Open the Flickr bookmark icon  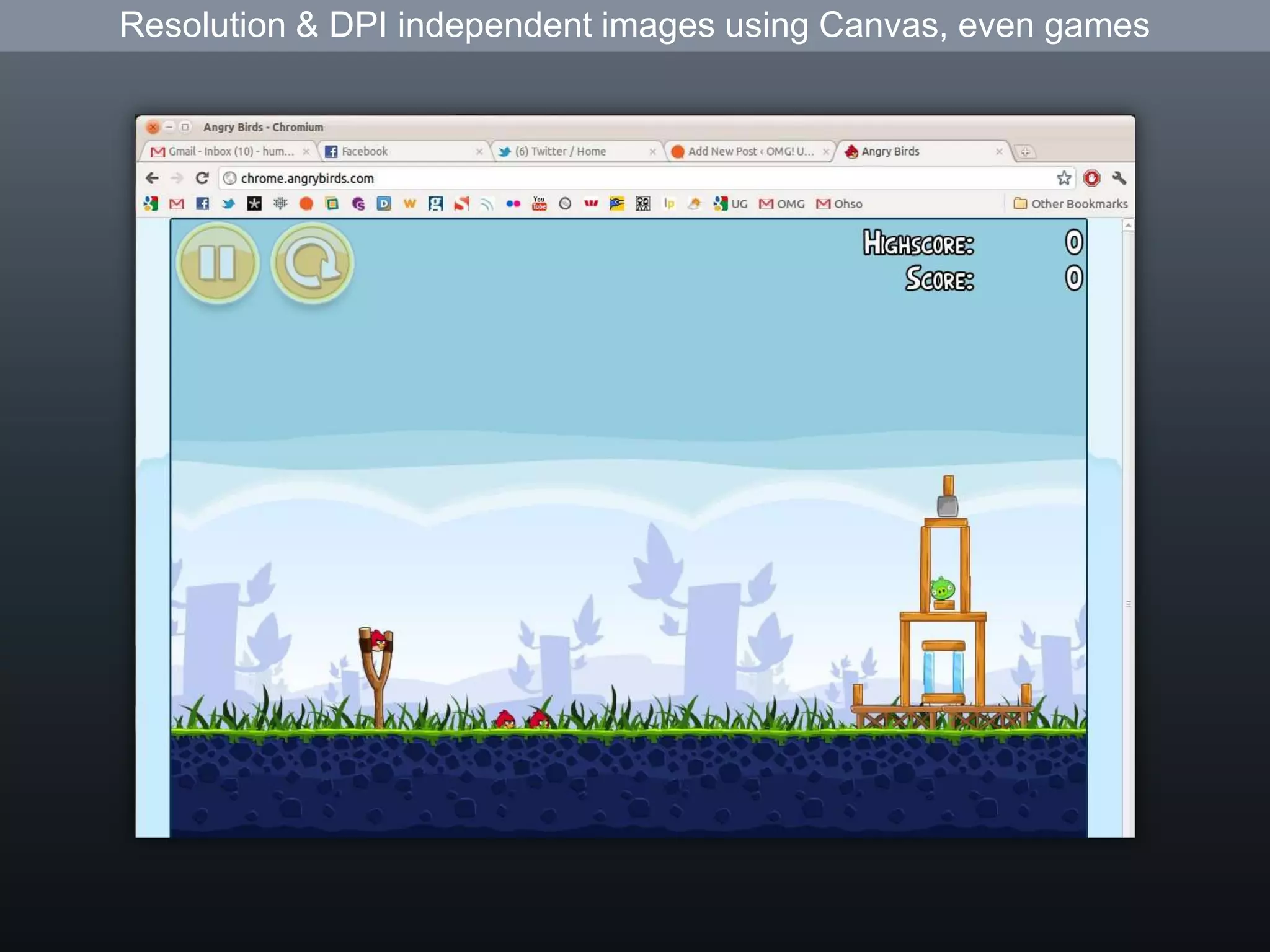coord(513,204)
